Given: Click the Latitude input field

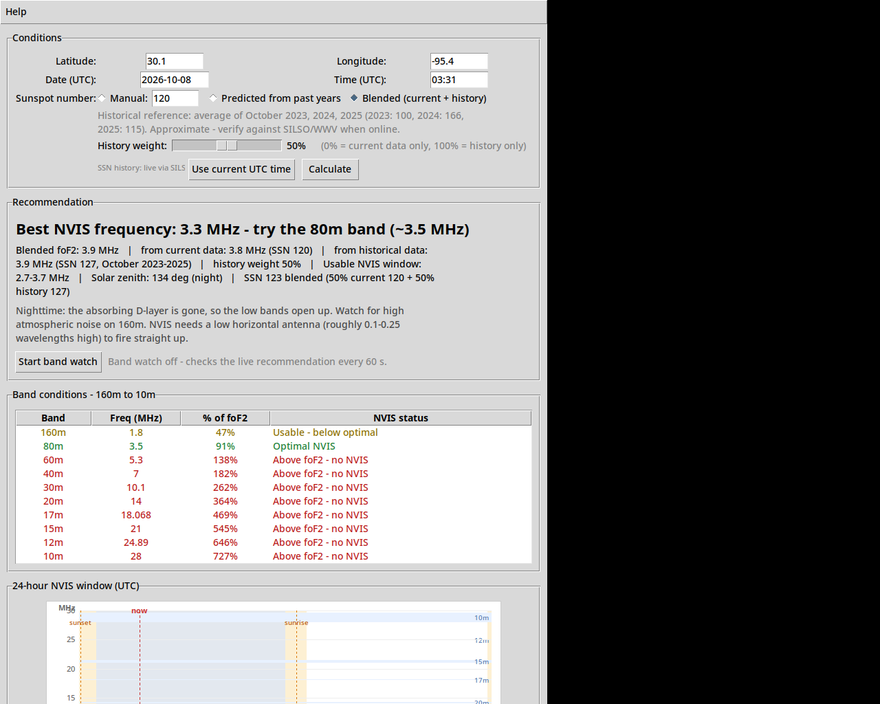Looking at the screenshot, I should click(175, 61).
